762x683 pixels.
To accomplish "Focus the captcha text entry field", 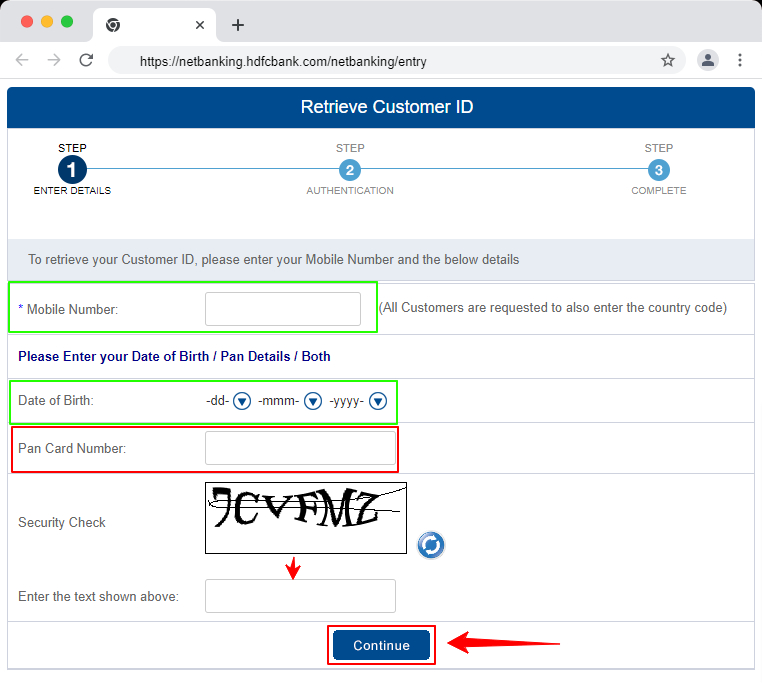I will pos(300,596).
